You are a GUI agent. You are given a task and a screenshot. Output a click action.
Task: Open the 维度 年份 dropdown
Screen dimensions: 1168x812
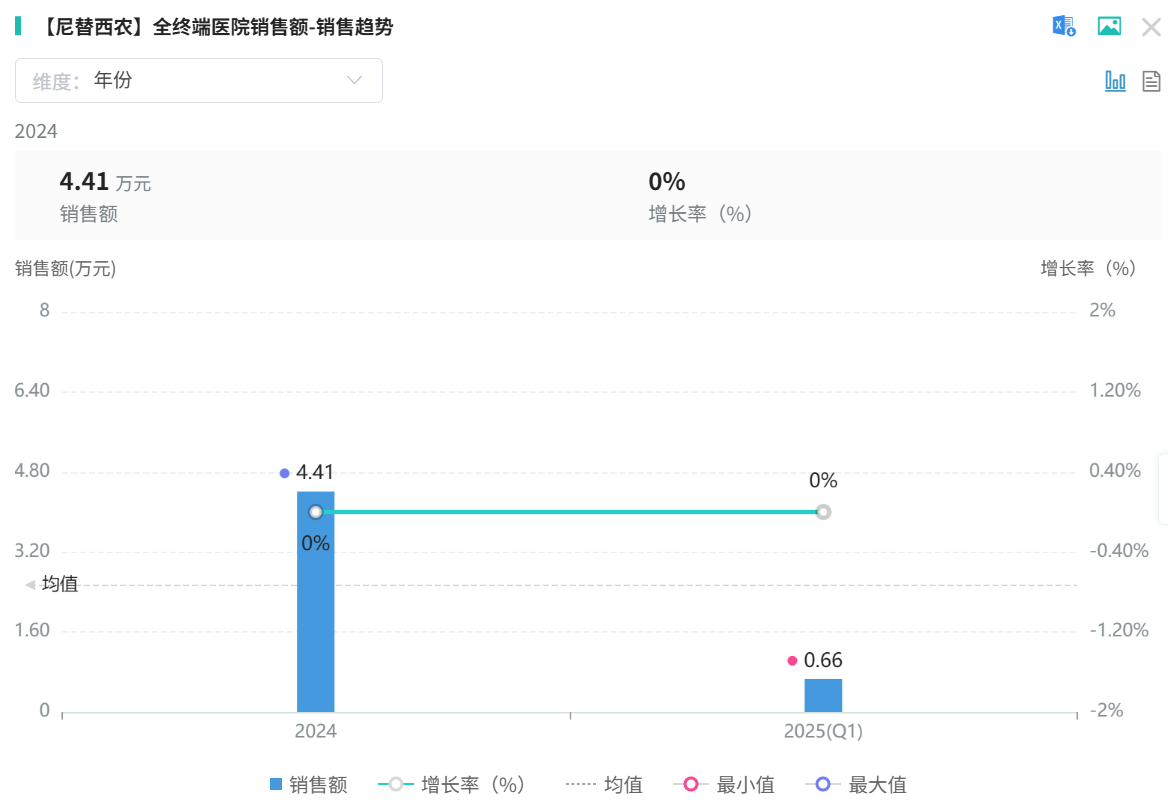coord(198,80)
